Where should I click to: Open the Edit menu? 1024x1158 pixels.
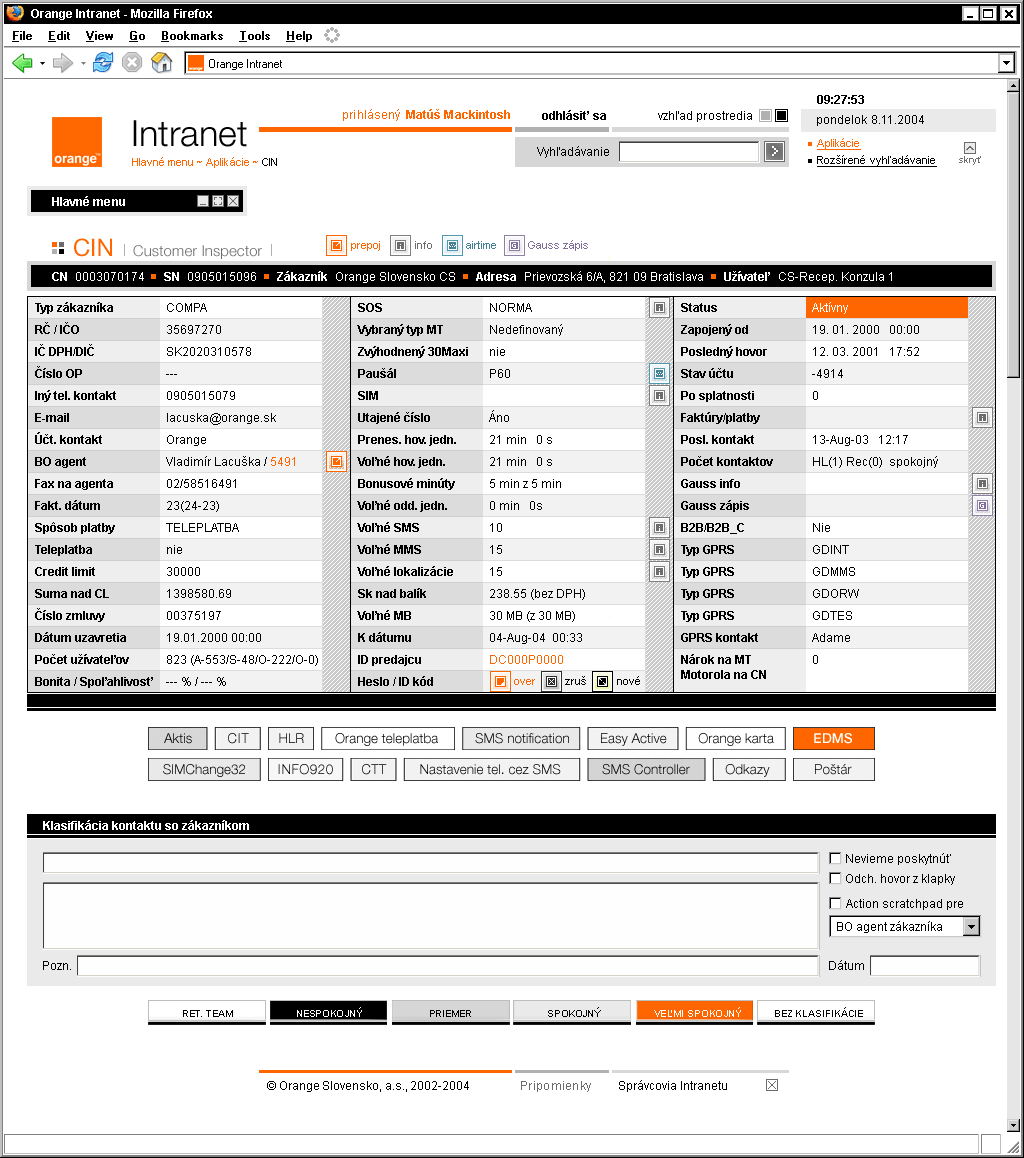tap(59, 35)
